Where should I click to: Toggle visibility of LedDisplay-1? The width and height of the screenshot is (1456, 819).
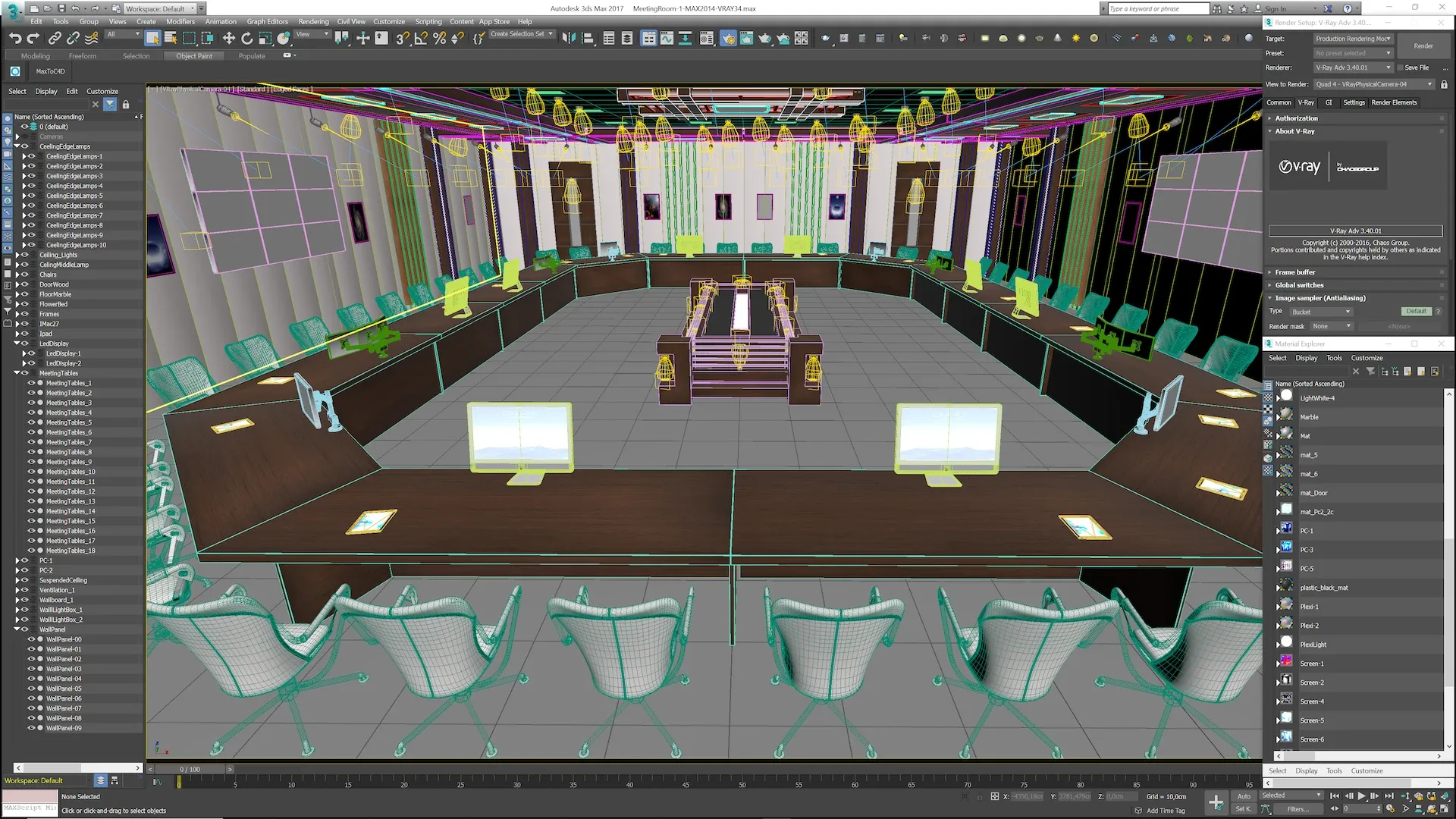click(x=32, y=353)
